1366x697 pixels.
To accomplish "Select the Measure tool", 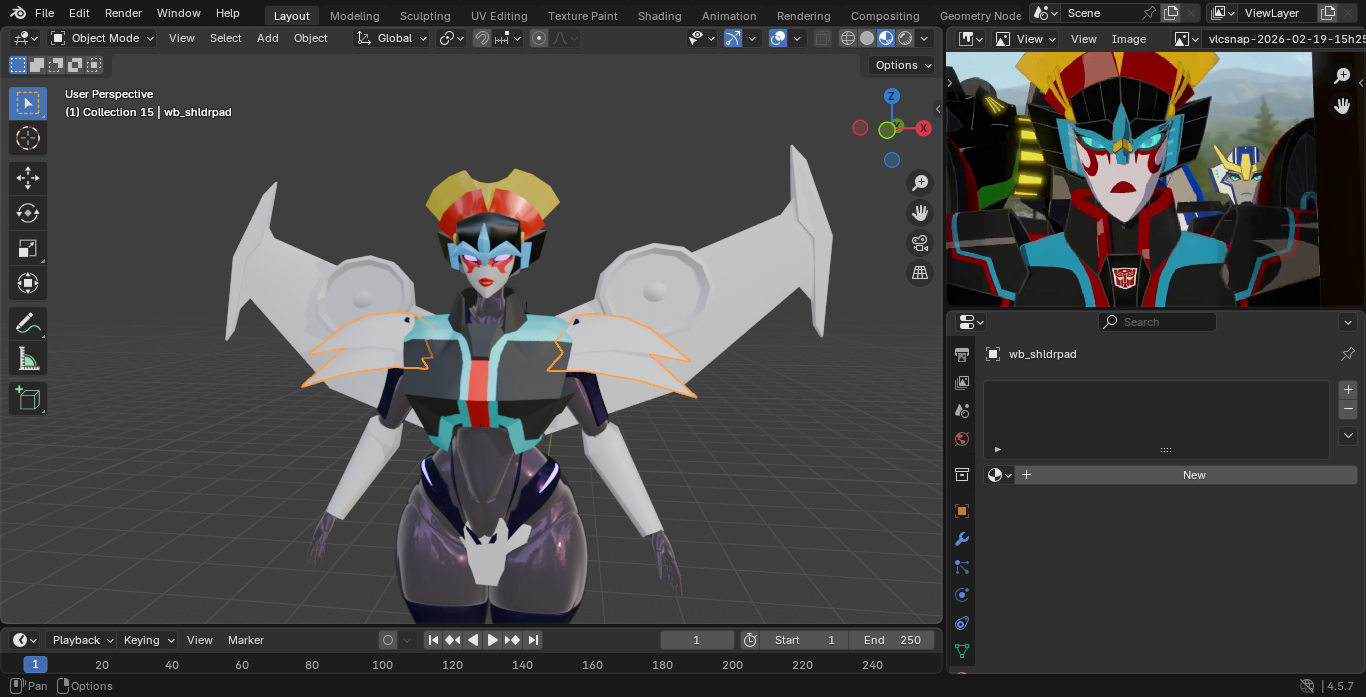I will click(x=28, y=358).
